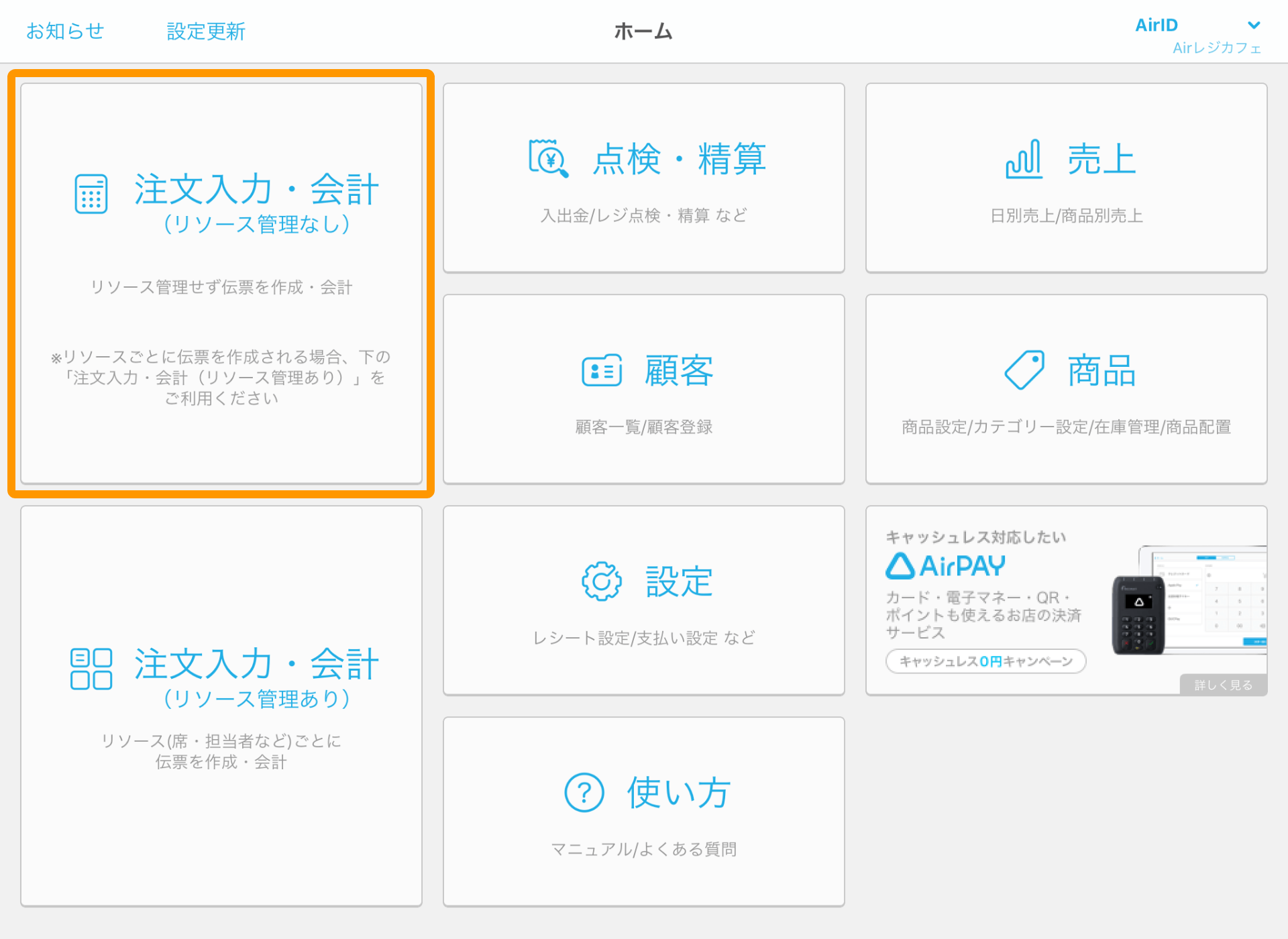Open the 商品 products tile title
1288x939 pixels.
[x=1102, y=370]
